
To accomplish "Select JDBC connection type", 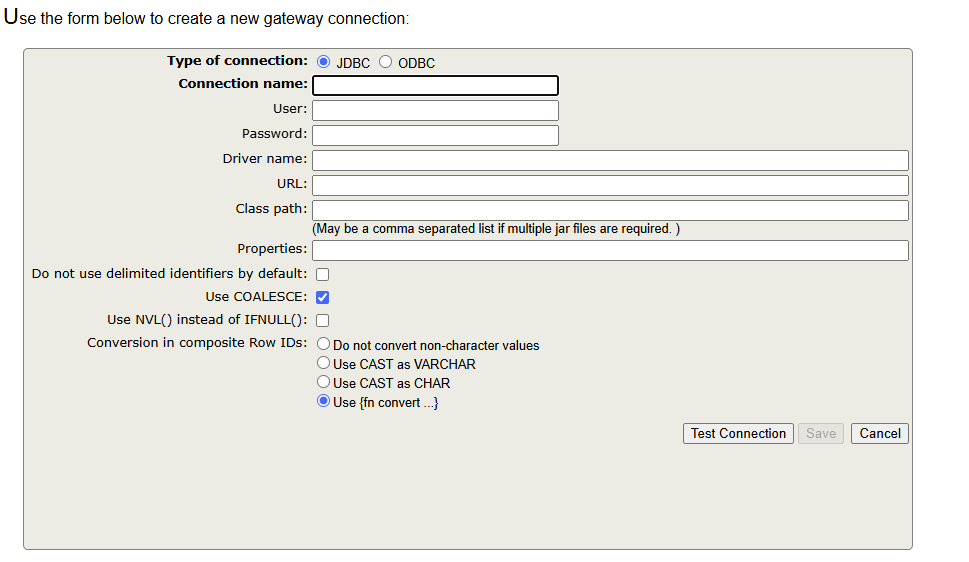I will point(323,62).
